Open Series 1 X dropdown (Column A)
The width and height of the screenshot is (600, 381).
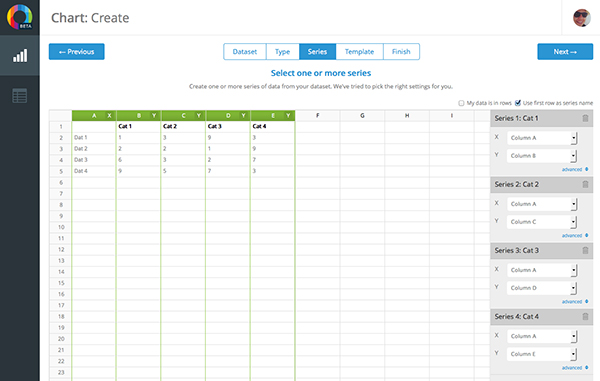tap(542, 138)
